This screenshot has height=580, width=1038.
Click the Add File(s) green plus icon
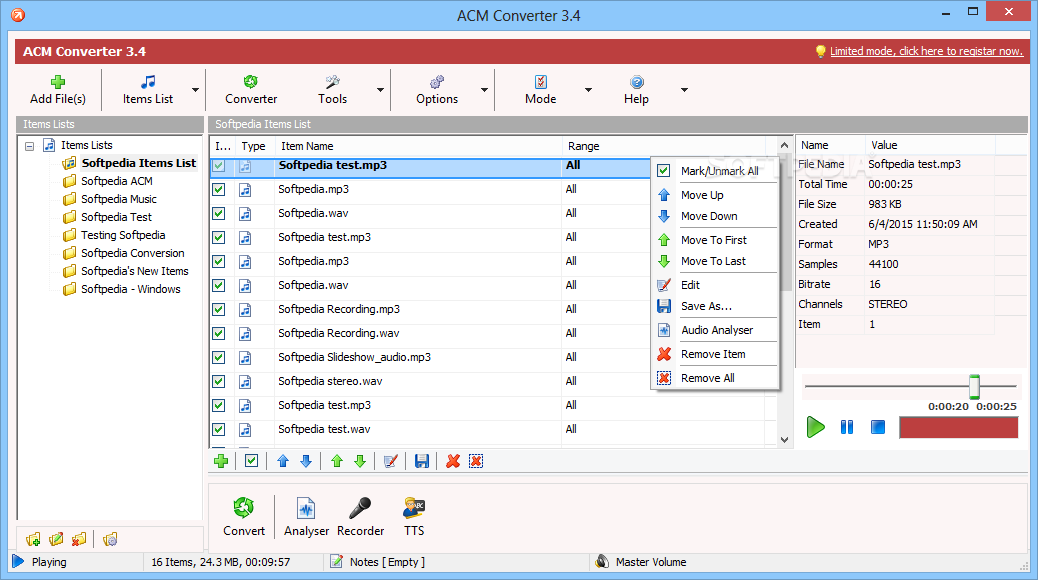[58, 82]
